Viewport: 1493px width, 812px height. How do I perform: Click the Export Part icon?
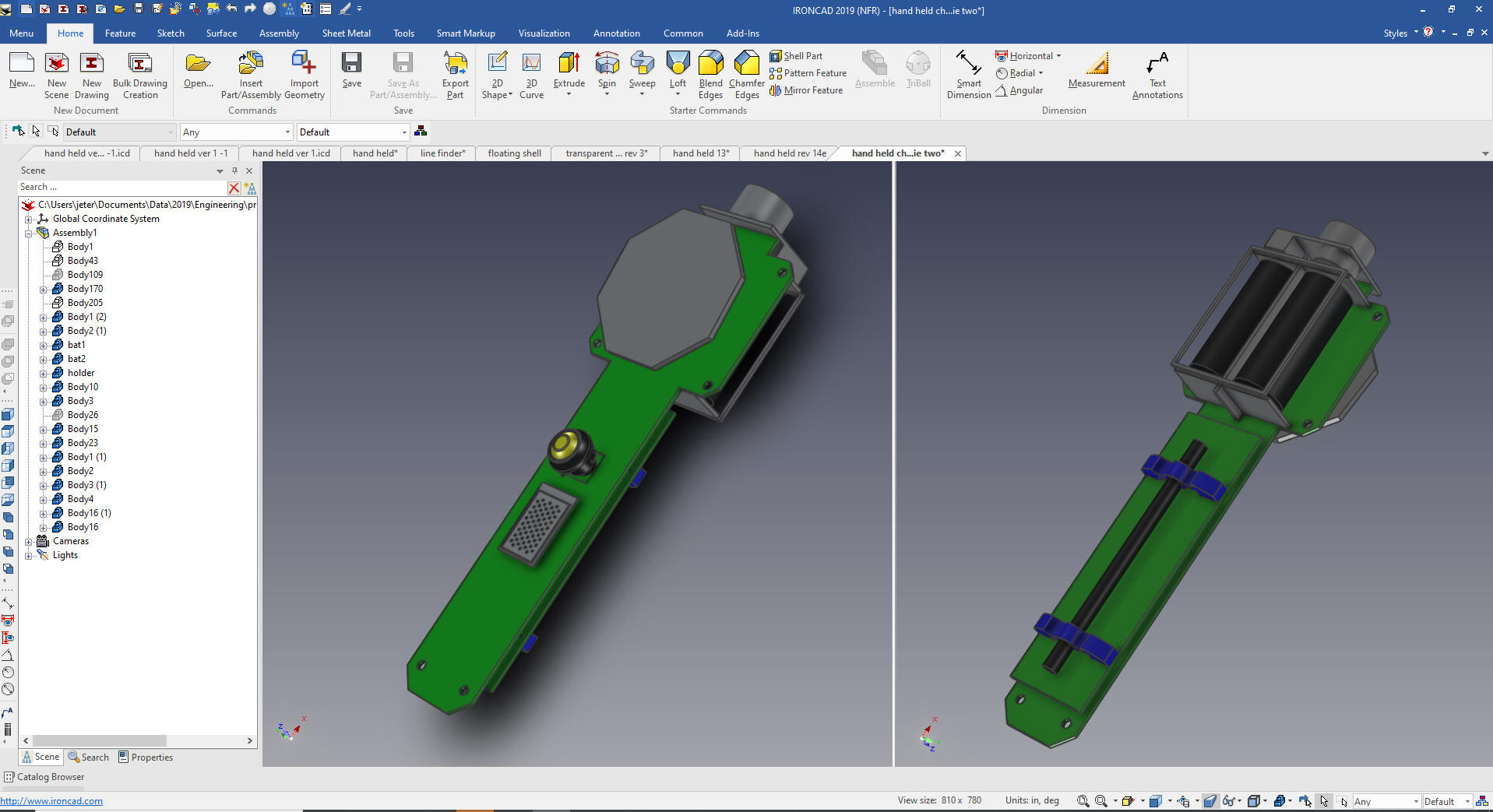pos(455,65)
